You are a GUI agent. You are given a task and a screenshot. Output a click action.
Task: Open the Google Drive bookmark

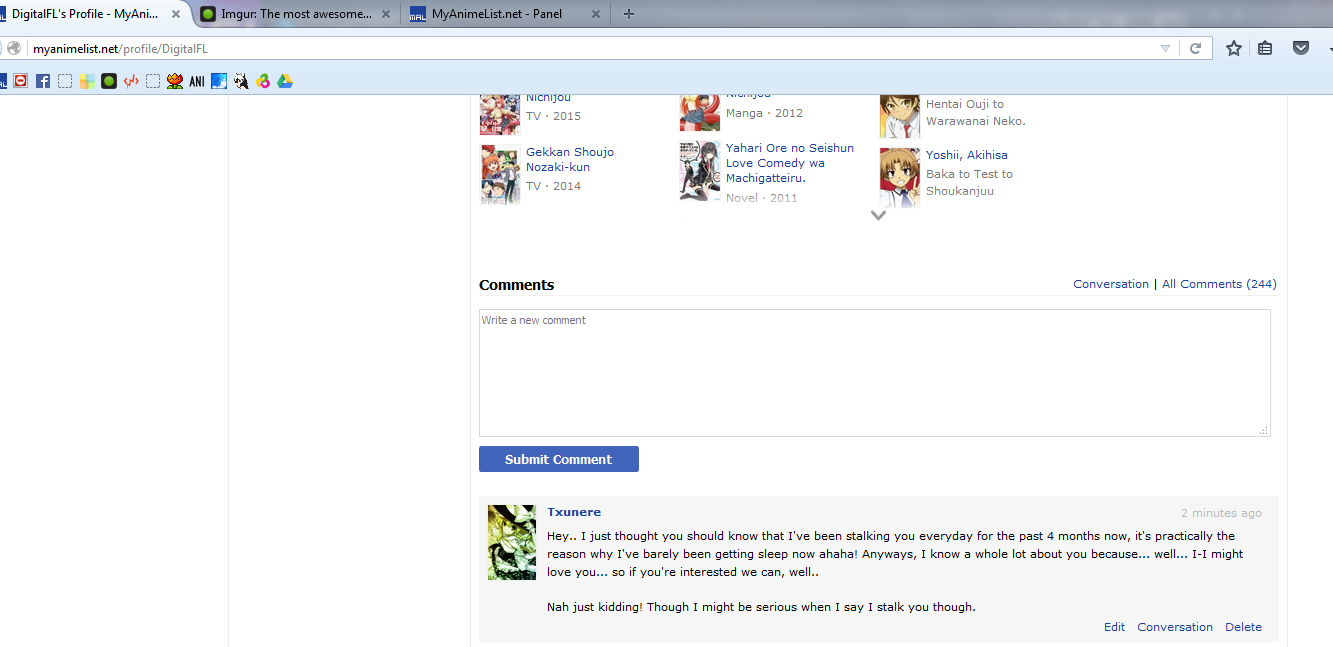(285, 81)
